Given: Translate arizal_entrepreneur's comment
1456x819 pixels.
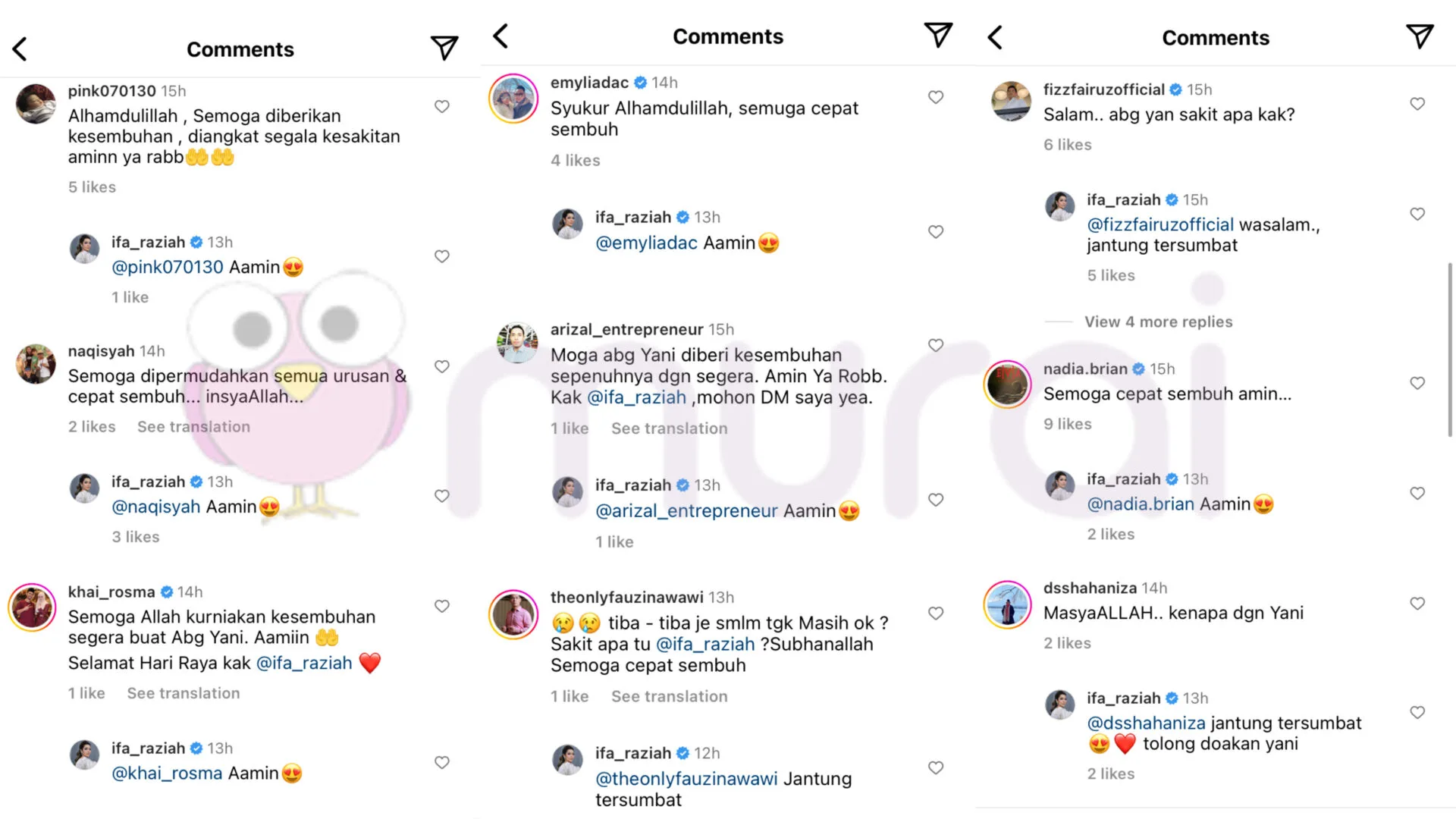Looking at the screenshot, I should coord(669,428).
